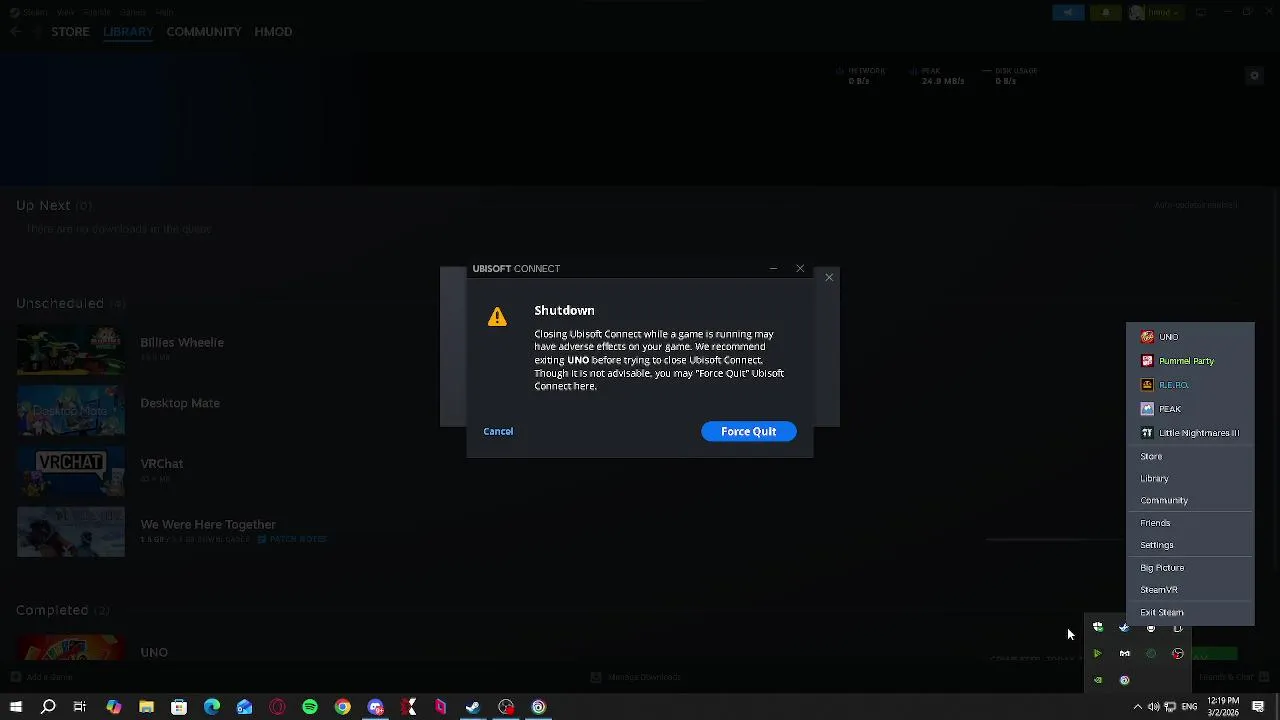Choose Library in Steam tray menu

click(x=1190, y=478)
